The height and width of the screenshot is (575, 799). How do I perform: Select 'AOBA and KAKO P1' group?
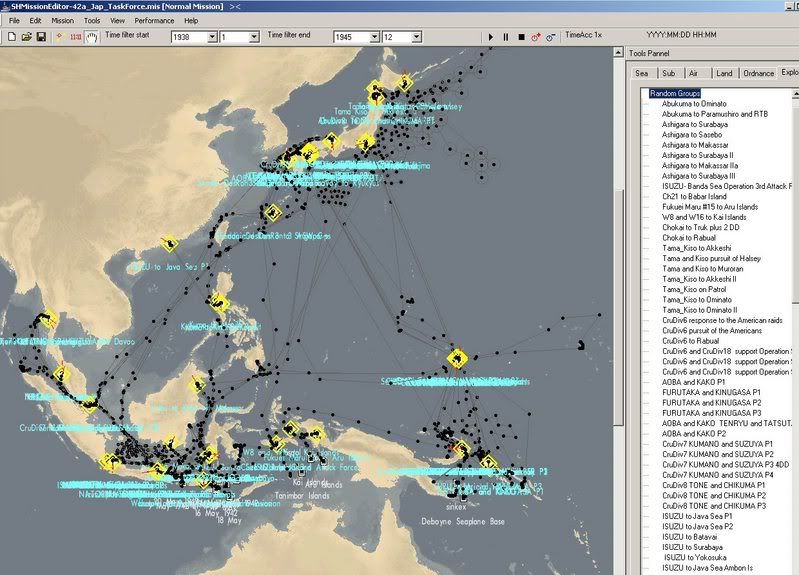pyautogui.click(x=694, y=382)
